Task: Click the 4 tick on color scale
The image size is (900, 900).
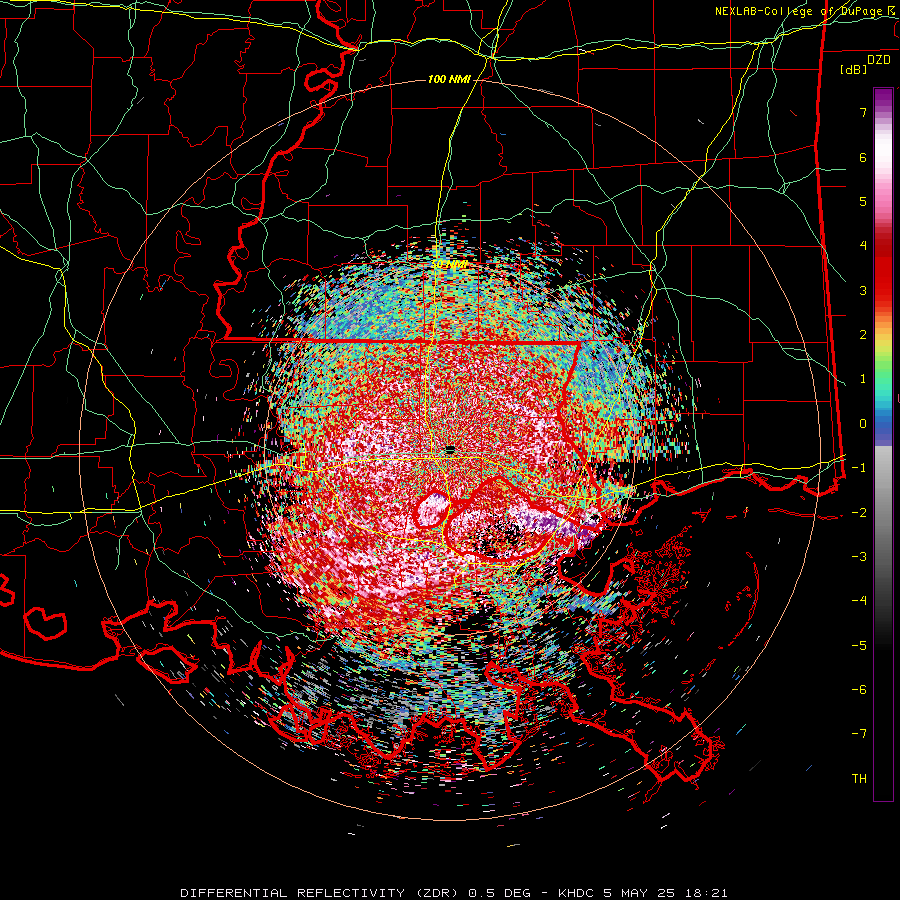Action: (x=863, y=246)
